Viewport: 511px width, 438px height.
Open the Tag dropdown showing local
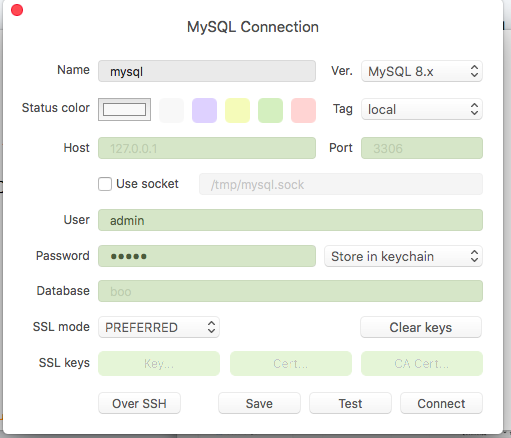tap(422, 109)
